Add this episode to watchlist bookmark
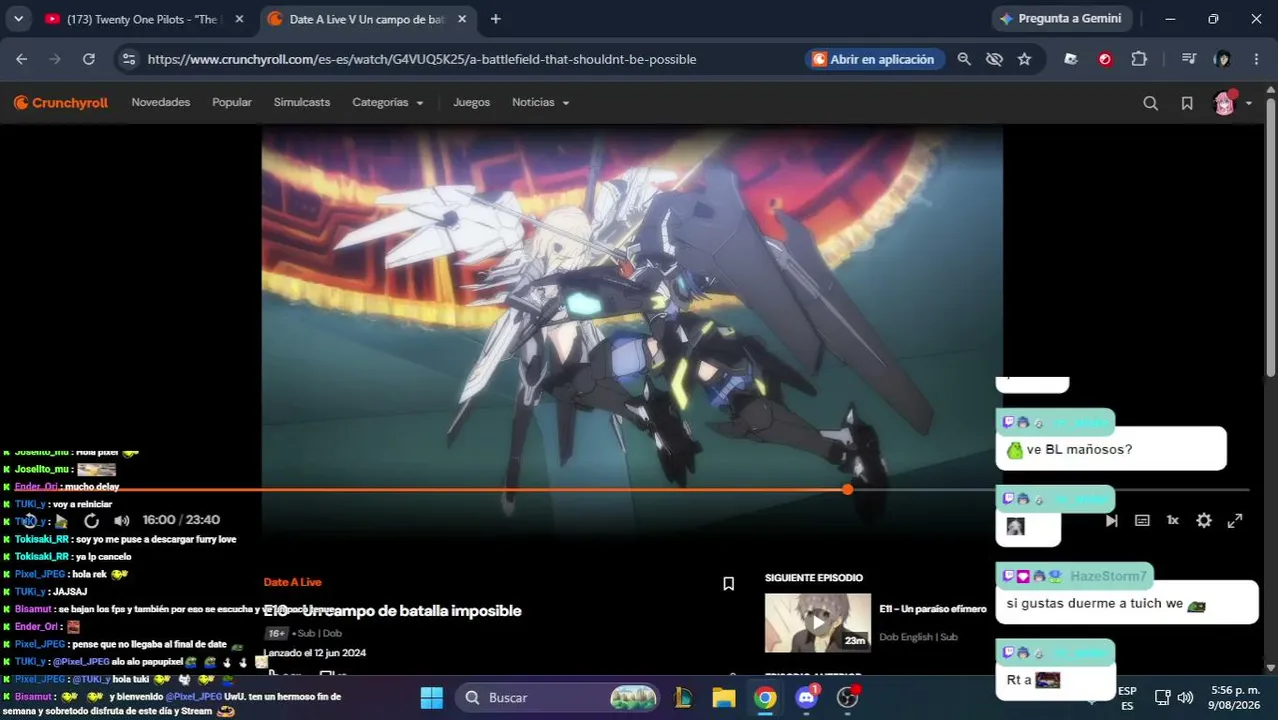This screenshot has width=1278, height=720. pos(729,583)
